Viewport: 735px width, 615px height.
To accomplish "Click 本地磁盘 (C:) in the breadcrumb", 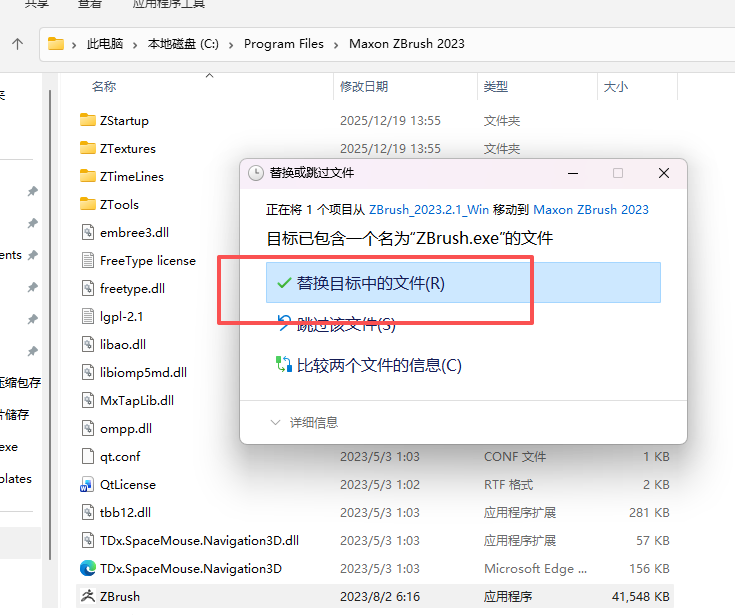I will (x=183, y=44).
